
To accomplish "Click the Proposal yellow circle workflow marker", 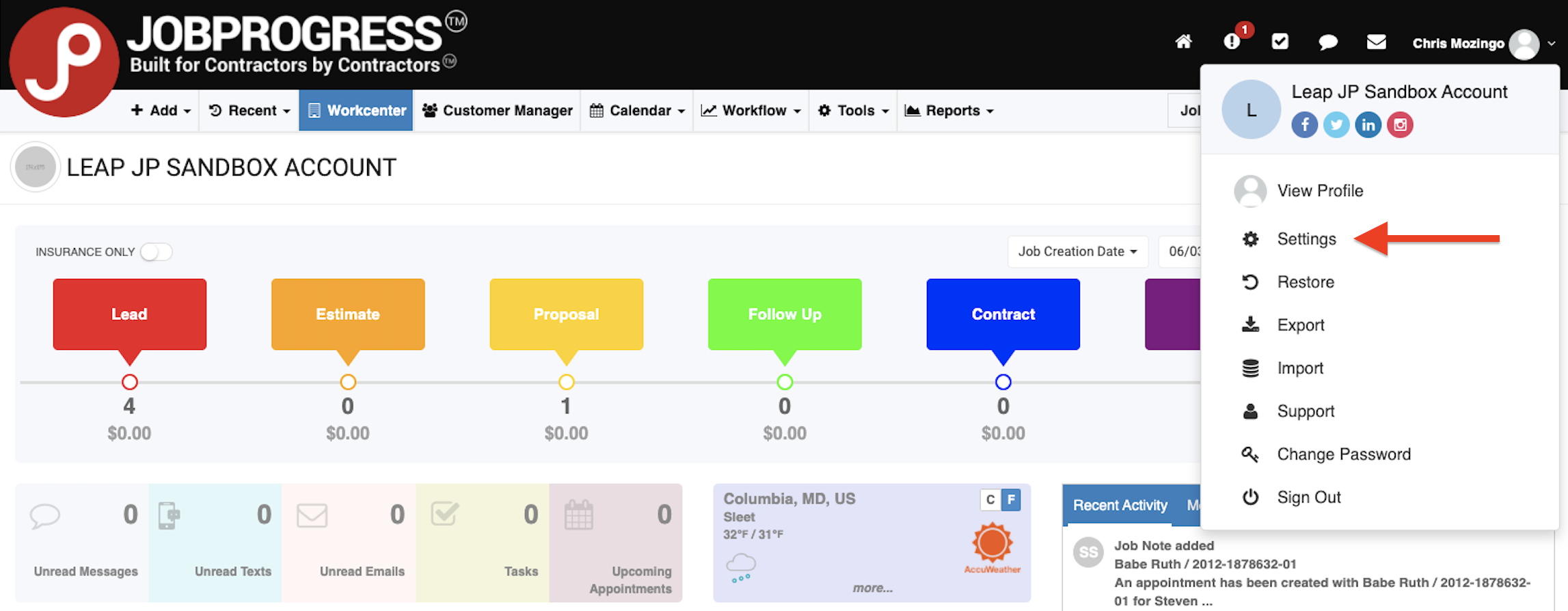I will pos(567,382).
